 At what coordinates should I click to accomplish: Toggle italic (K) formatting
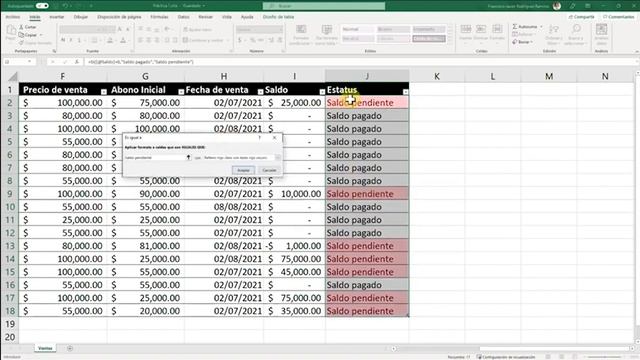click(x=71, y=40)
